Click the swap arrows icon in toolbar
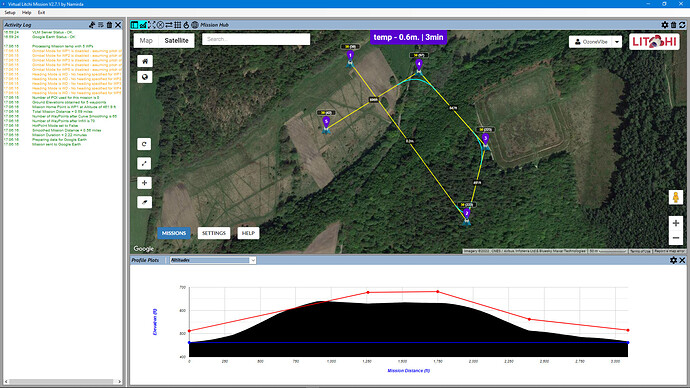Screen dimensions: 690x388 (x=169, y=25)
